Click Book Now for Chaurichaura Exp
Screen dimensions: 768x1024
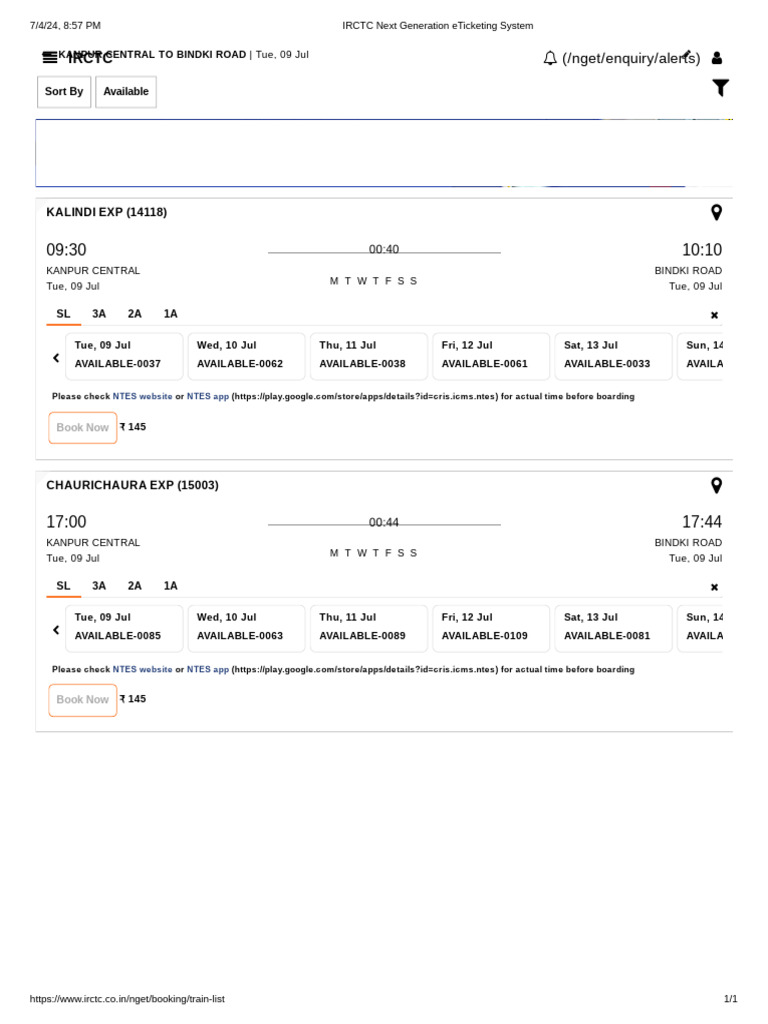83,700
